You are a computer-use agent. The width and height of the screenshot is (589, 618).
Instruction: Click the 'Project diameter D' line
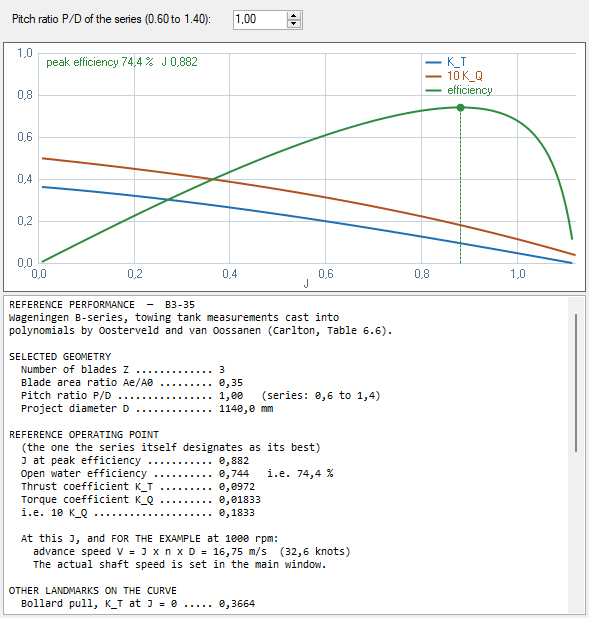pyautogui.click(x=147, y=409)
